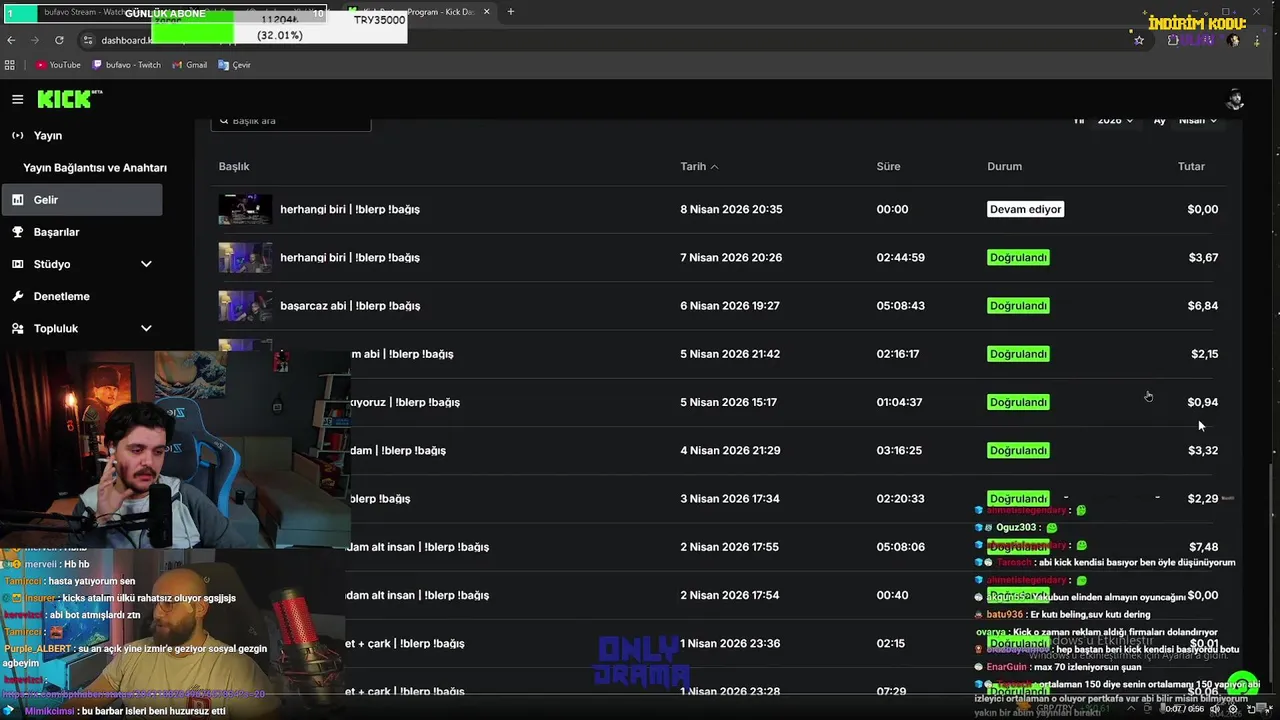Image resolution: width=1280 pixels, height=720 pixels.
Task: Open a new browser tab
Action: pos(510,12)
